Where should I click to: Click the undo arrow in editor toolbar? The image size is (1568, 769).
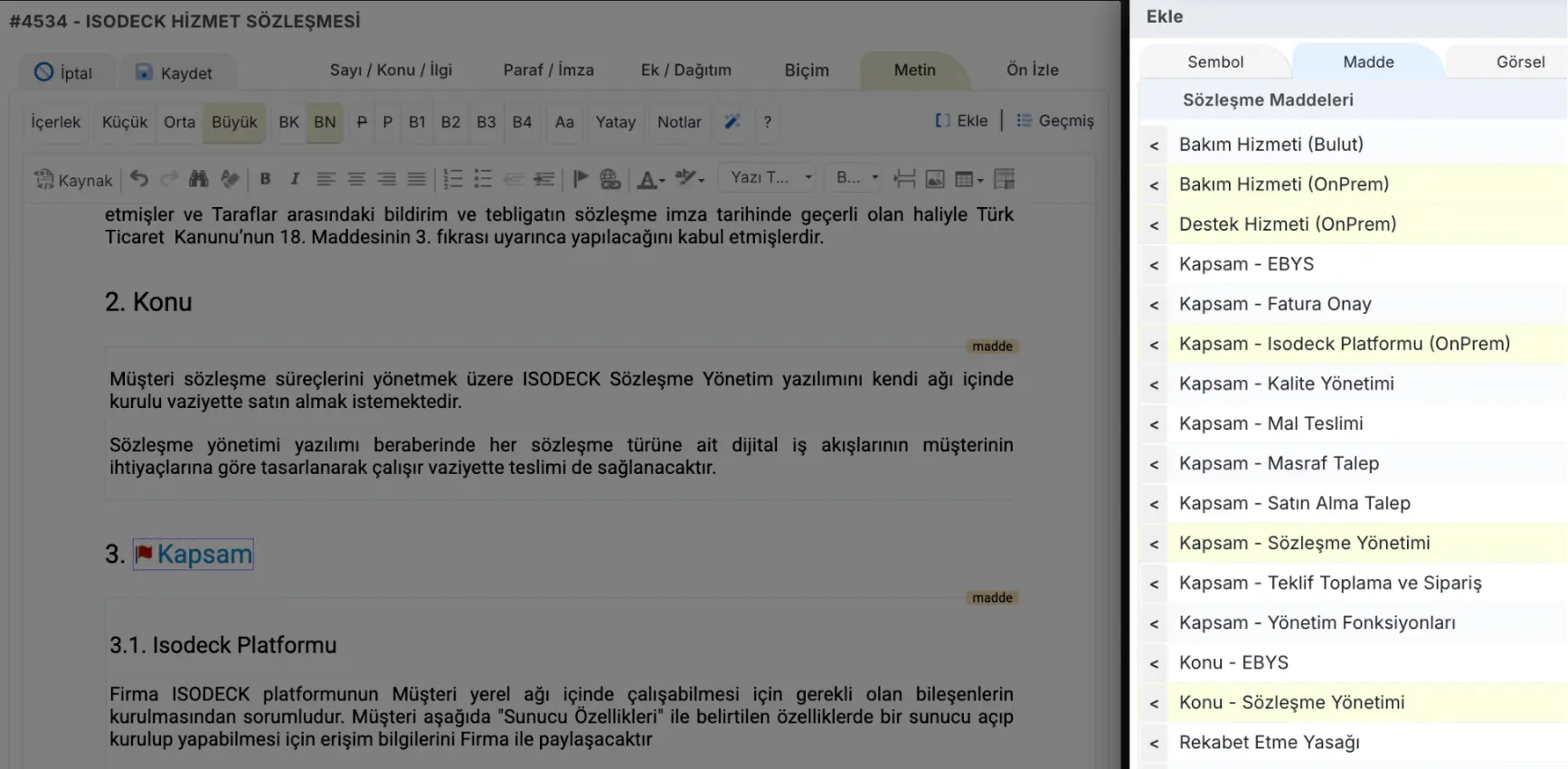point(138,179)
